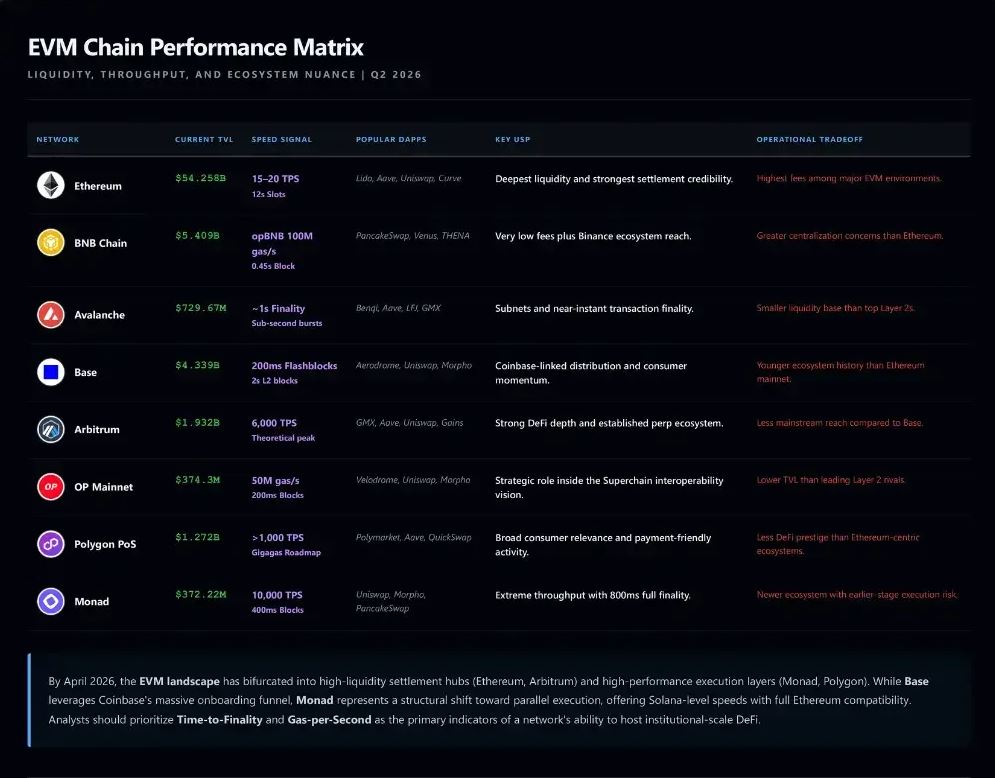995x778 pixels.
Task: Select the Avalanche network name
Action: click(100, 315)
